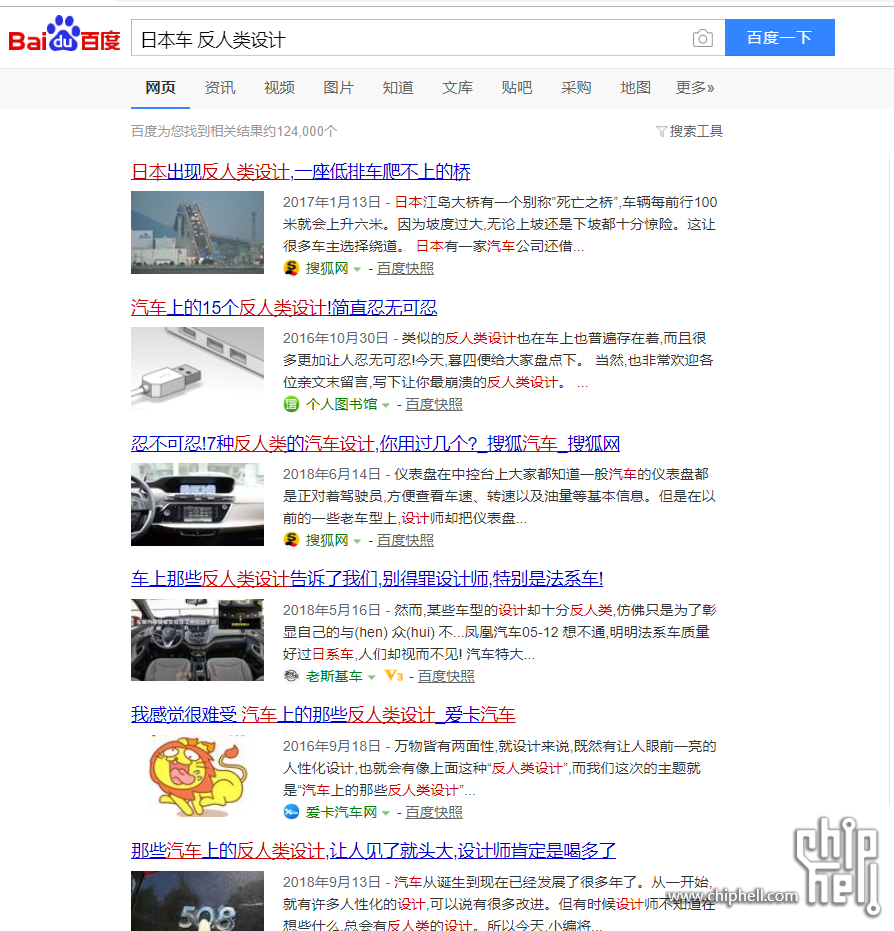This screenshot has width=894, height=931.
Task: Click 老斯基车 avatar icon
Action: click(291, 676)
